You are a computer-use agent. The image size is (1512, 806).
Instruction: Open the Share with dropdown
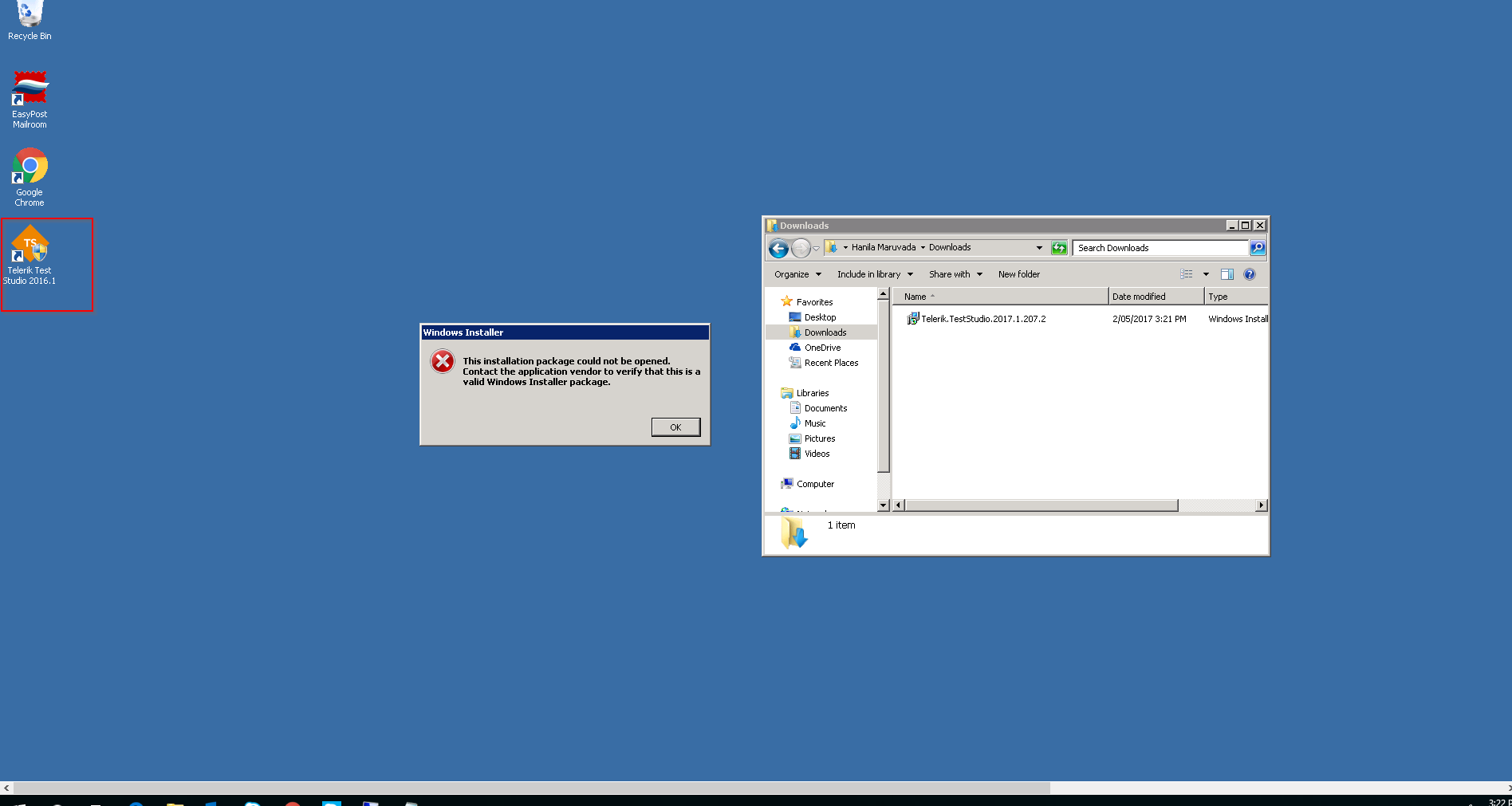tap(955, 274)
